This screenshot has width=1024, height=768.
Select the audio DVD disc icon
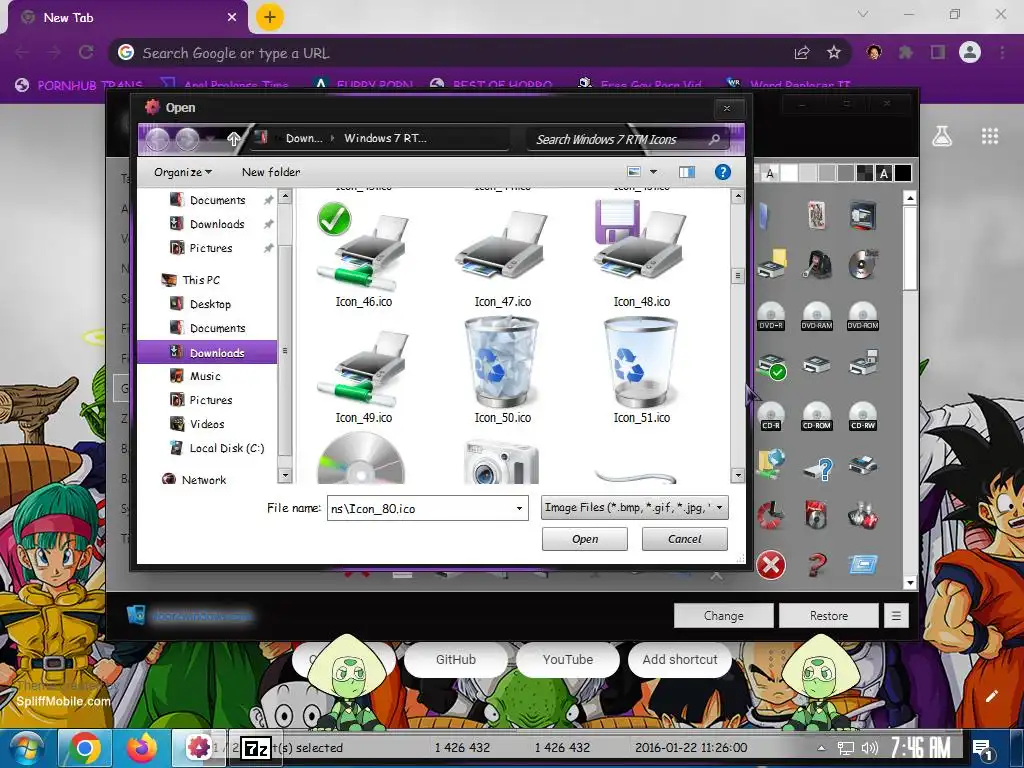click(863, 264)
